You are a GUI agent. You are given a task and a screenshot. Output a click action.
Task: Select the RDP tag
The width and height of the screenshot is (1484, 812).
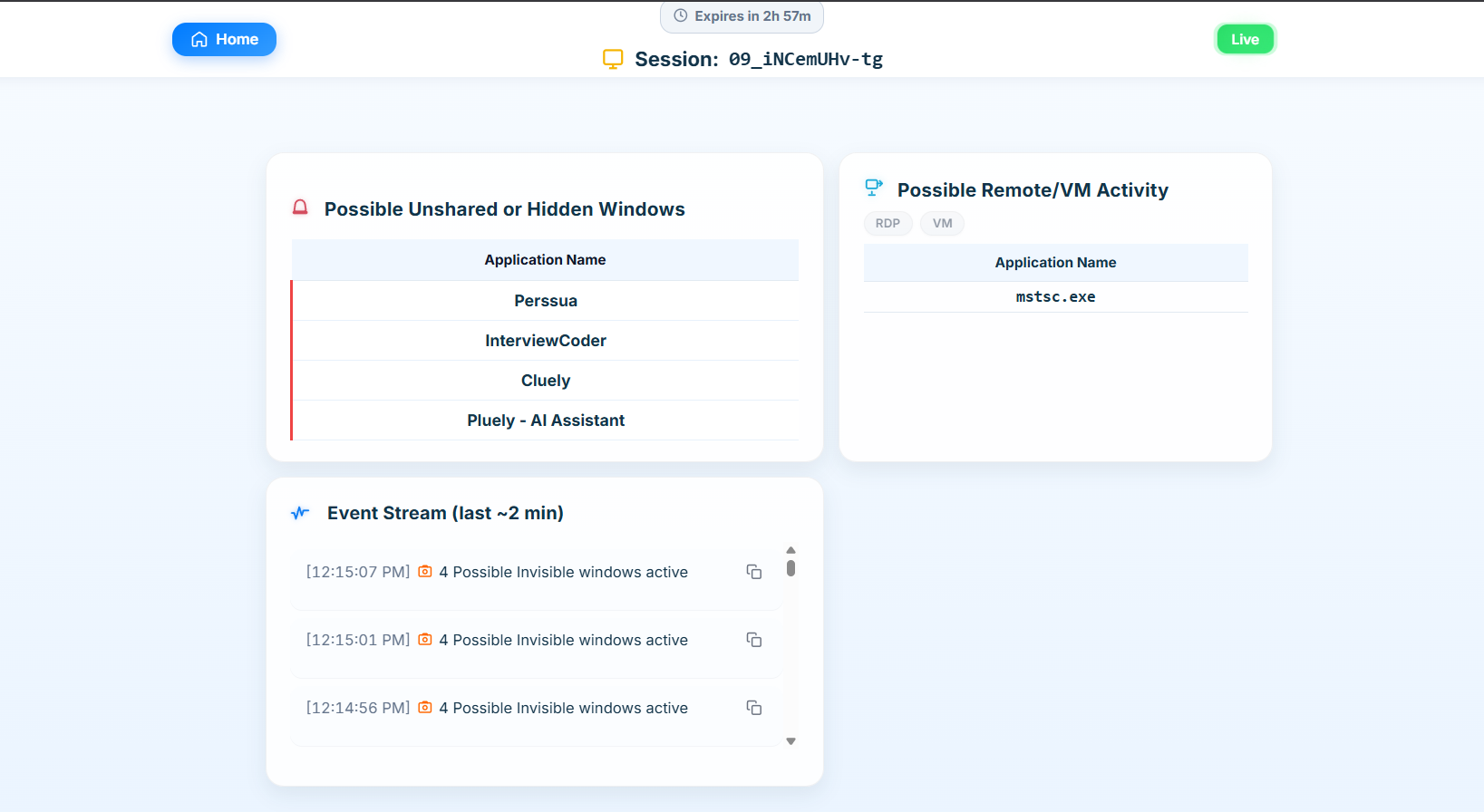coord(887,223)
